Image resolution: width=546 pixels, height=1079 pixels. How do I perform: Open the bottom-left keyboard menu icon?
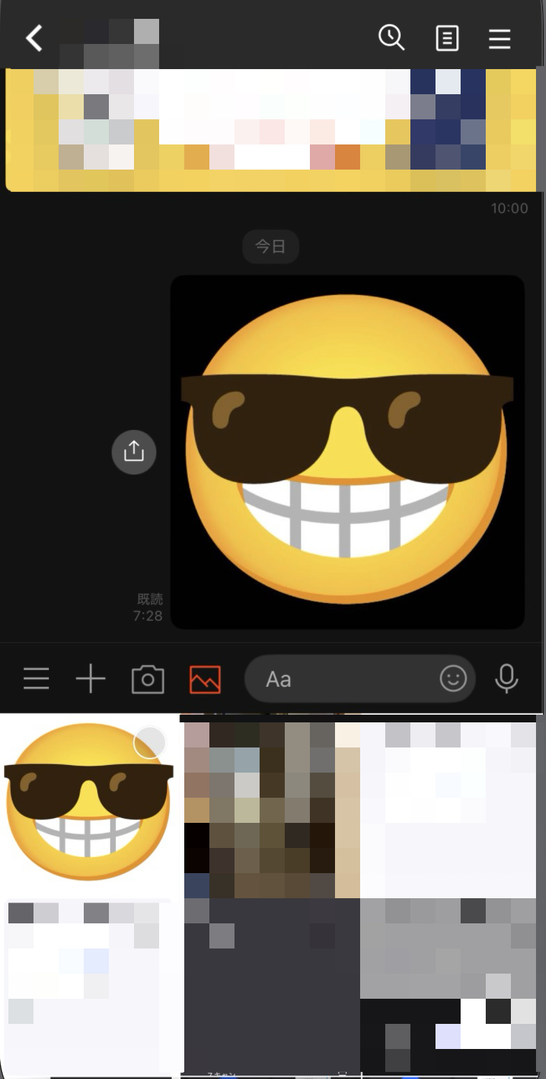pos(36,679)
